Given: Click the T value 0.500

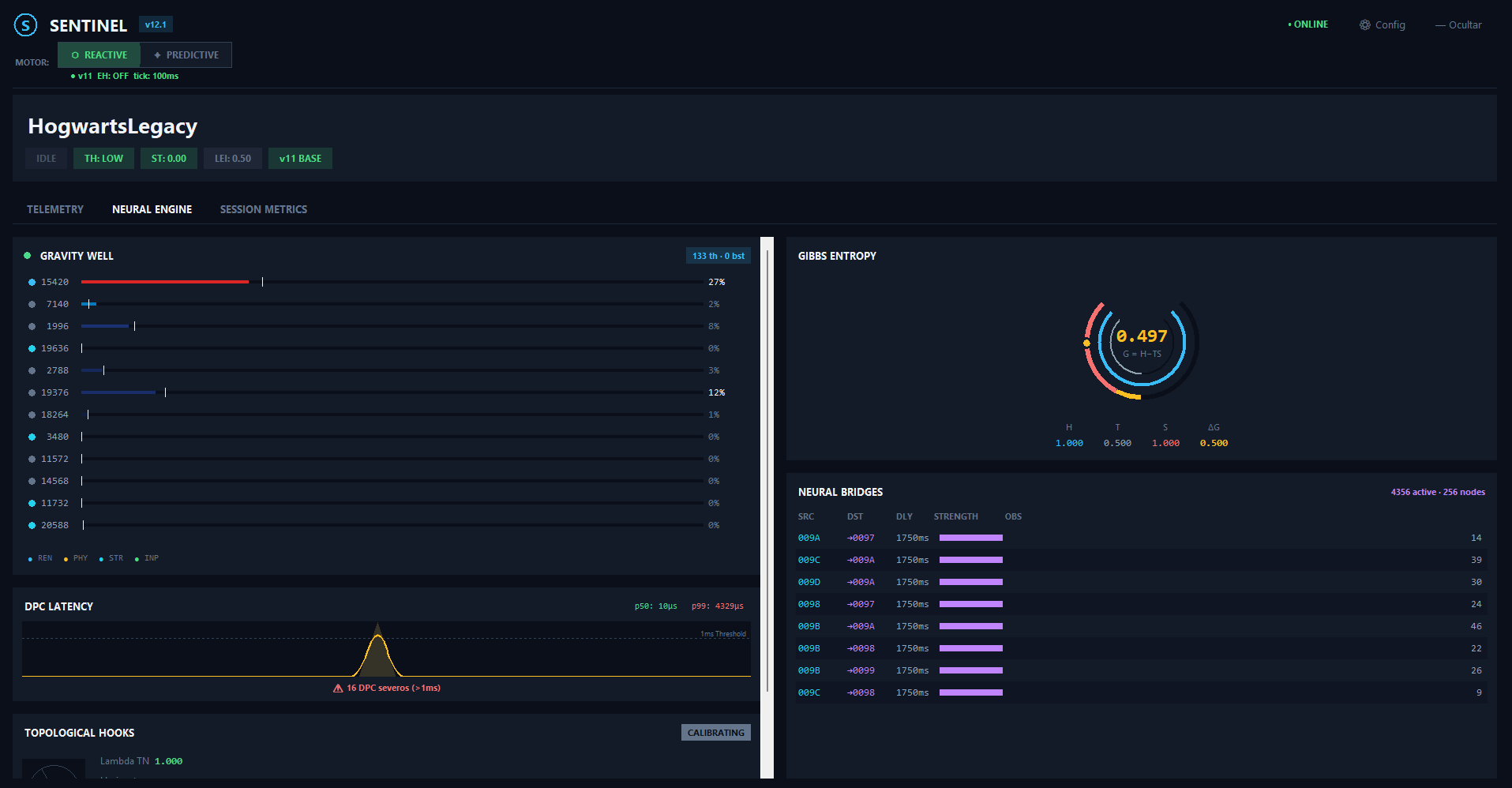Looking at the screenshot, I should (x=1117, y=443).
